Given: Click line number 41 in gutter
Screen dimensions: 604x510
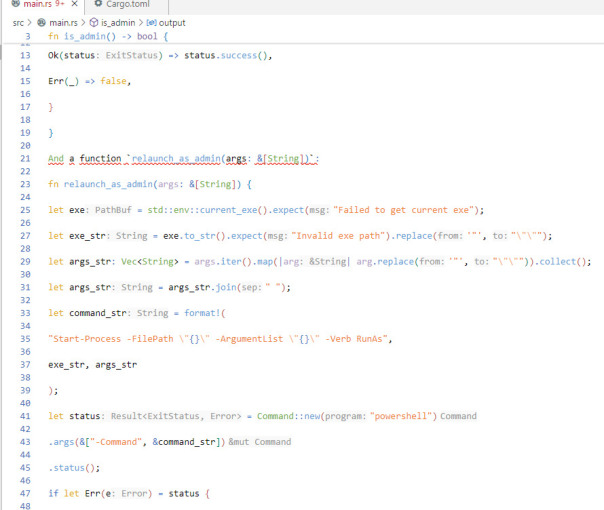Looking at the screenshot, I should 25,416.
